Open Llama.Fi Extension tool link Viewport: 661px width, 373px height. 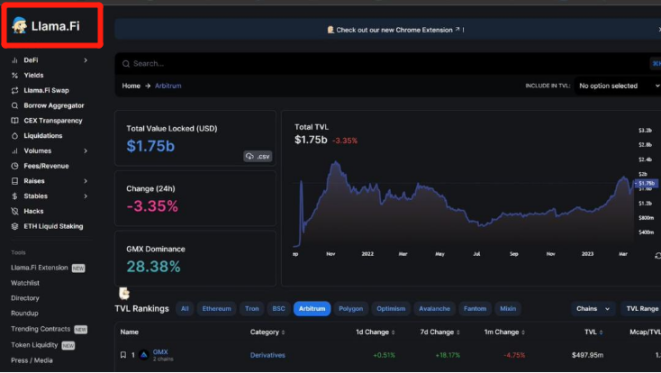tap(39, 268)
